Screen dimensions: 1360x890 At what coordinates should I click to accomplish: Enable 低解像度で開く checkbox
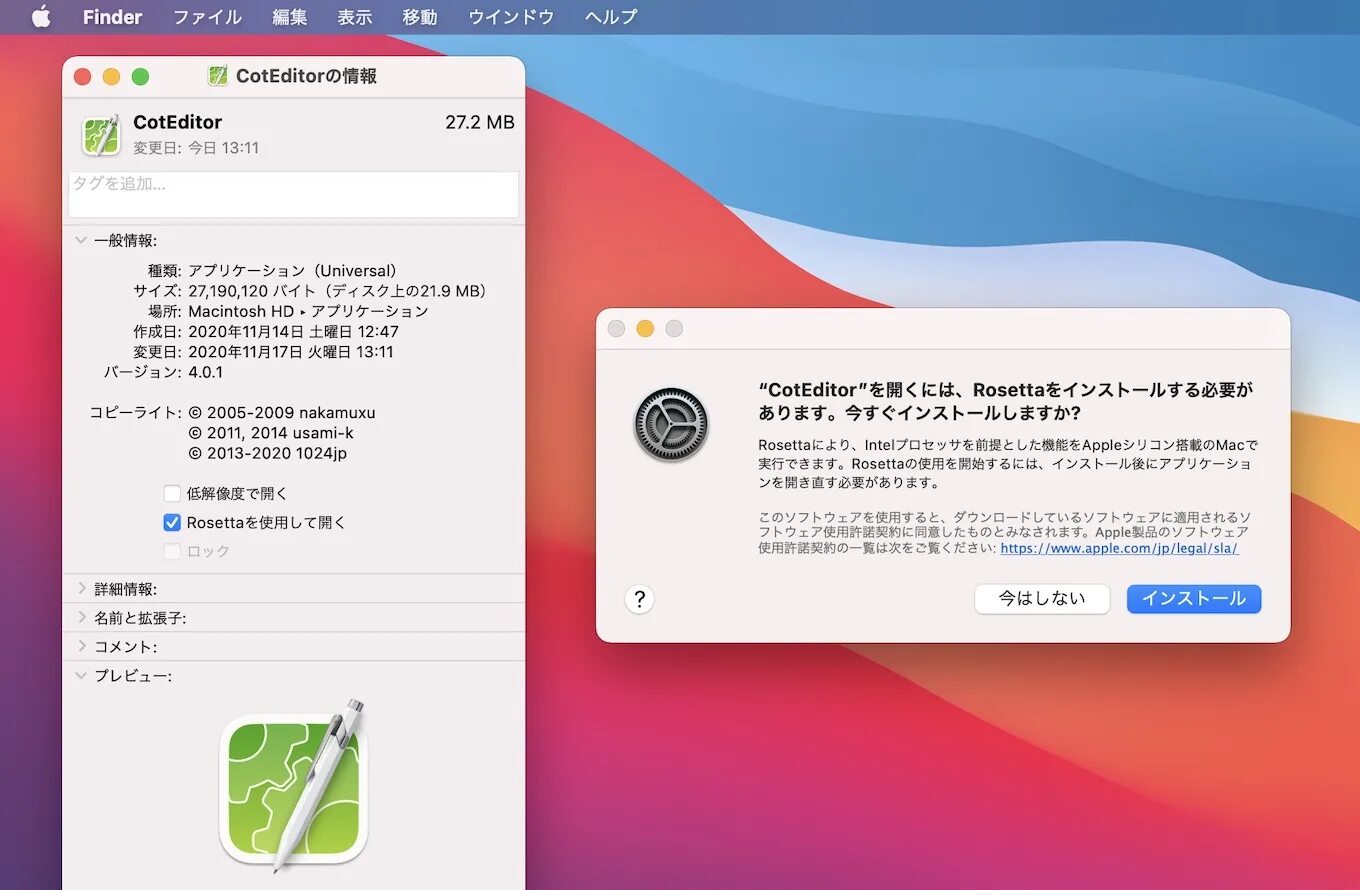coord(172,493)
